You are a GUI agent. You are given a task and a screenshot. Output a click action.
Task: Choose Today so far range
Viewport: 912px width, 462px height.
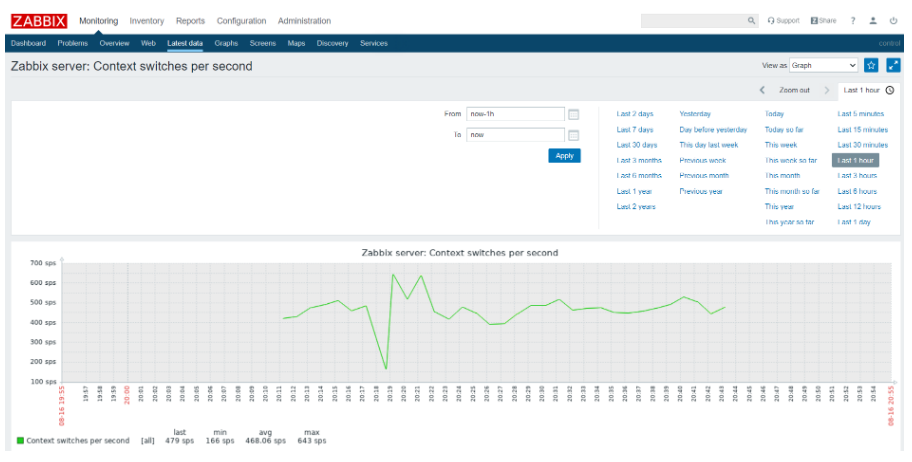click(x=784, y=130)
